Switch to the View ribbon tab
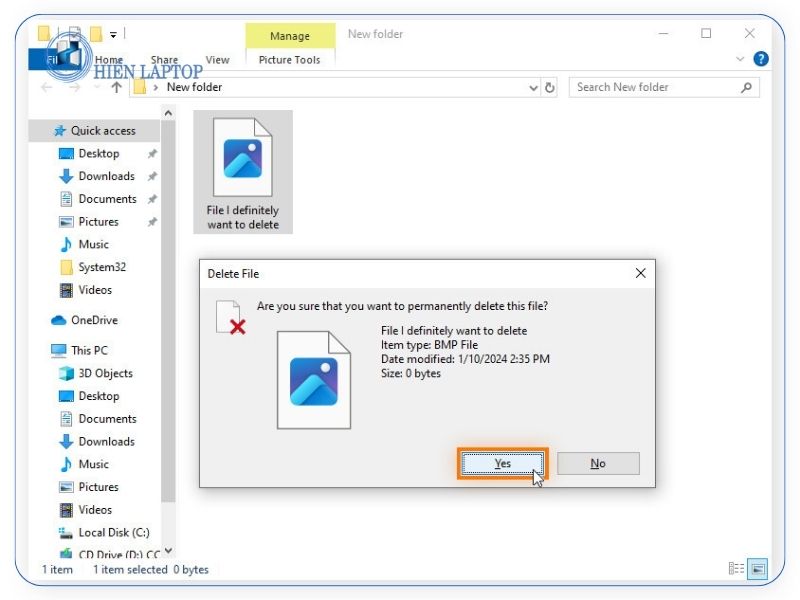800x600 pixels. click(217, 60)
